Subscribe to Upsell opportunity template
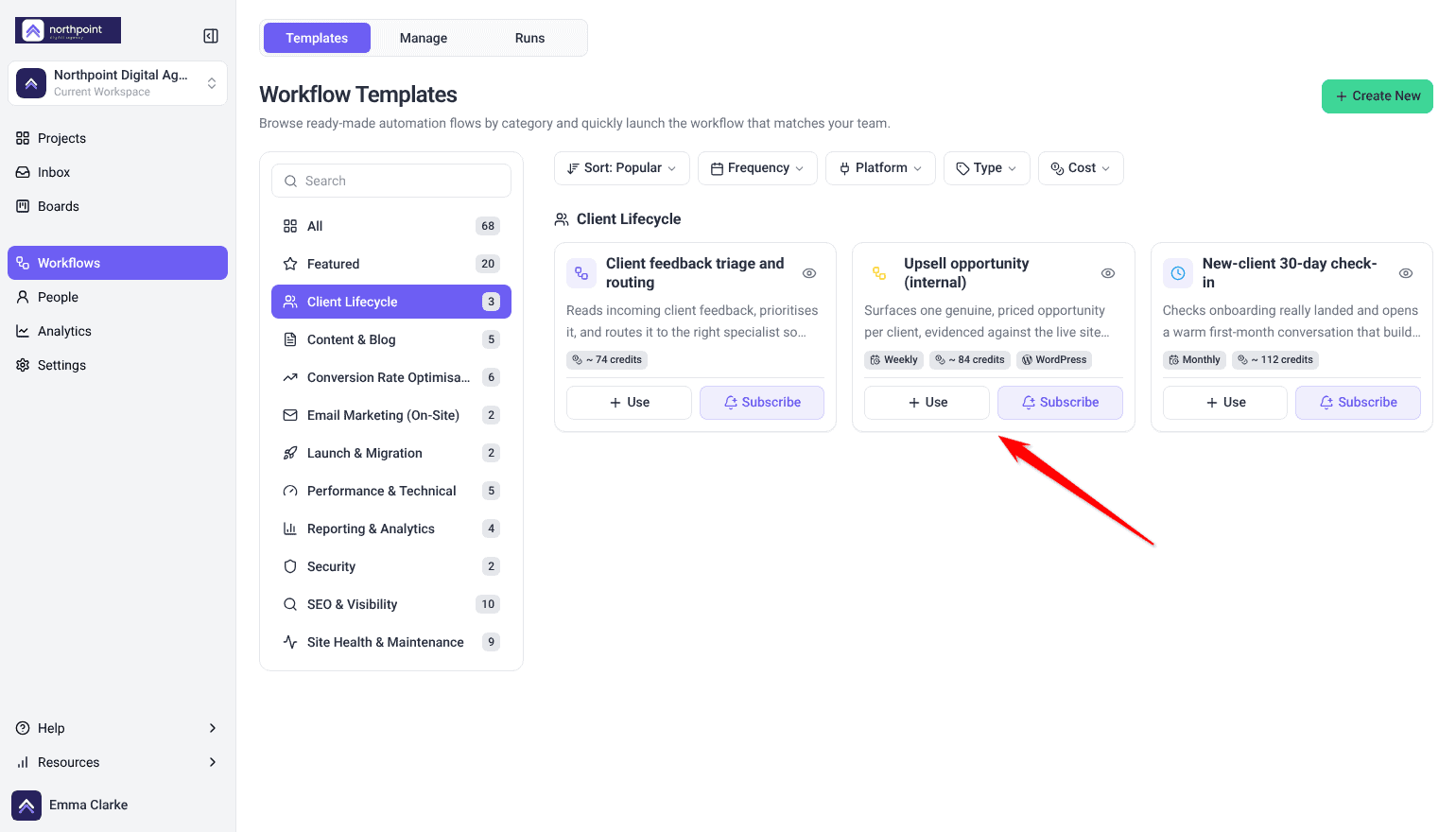Viewport: 1456px width, 832px height. pos(1060,403)
